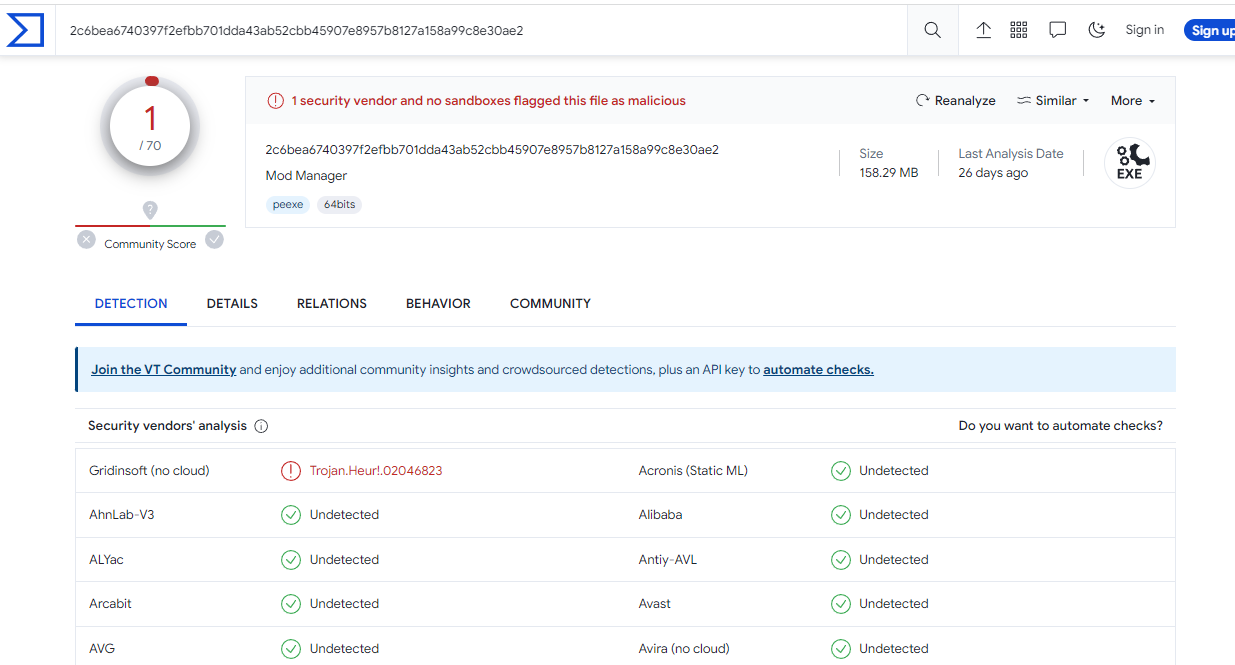Follow the Join the VT Community link
1235x665 pixels.
click(x=164, y=370)
